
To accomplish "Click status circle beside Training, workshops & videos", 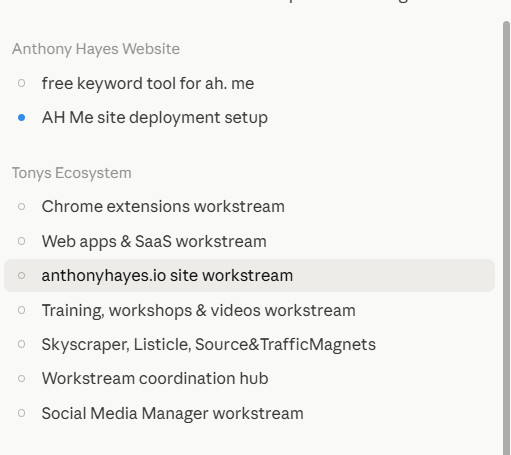I will pyautogui.click(x=21, y=310).
